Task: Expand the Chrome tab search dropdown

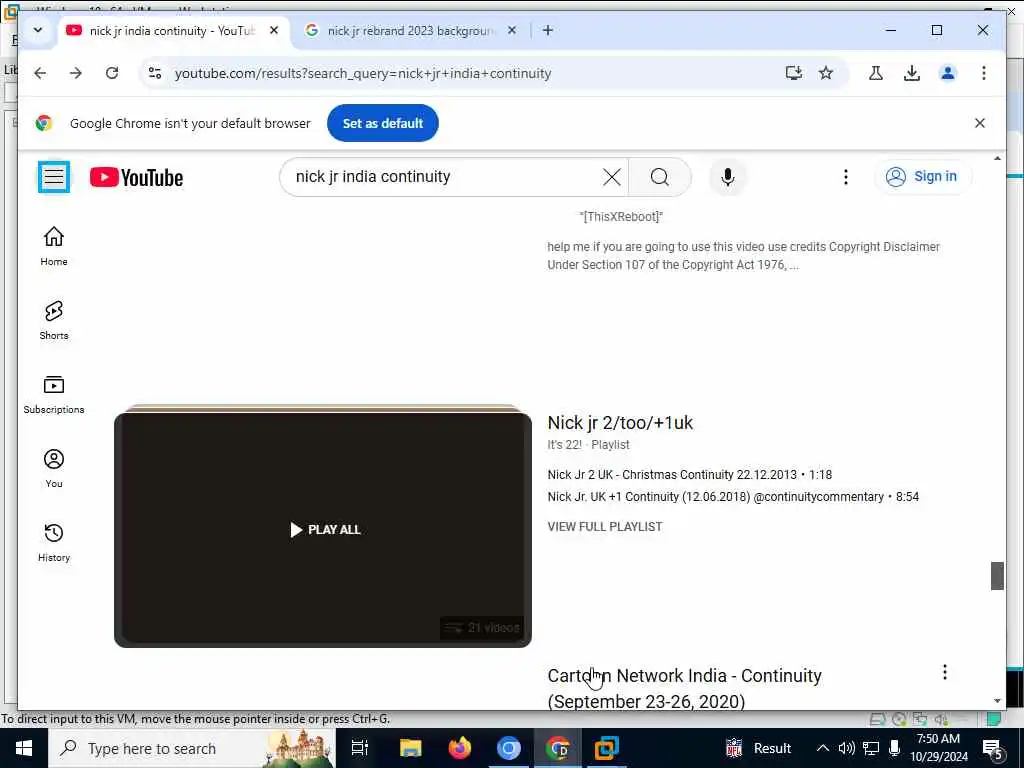Action: 38,30
